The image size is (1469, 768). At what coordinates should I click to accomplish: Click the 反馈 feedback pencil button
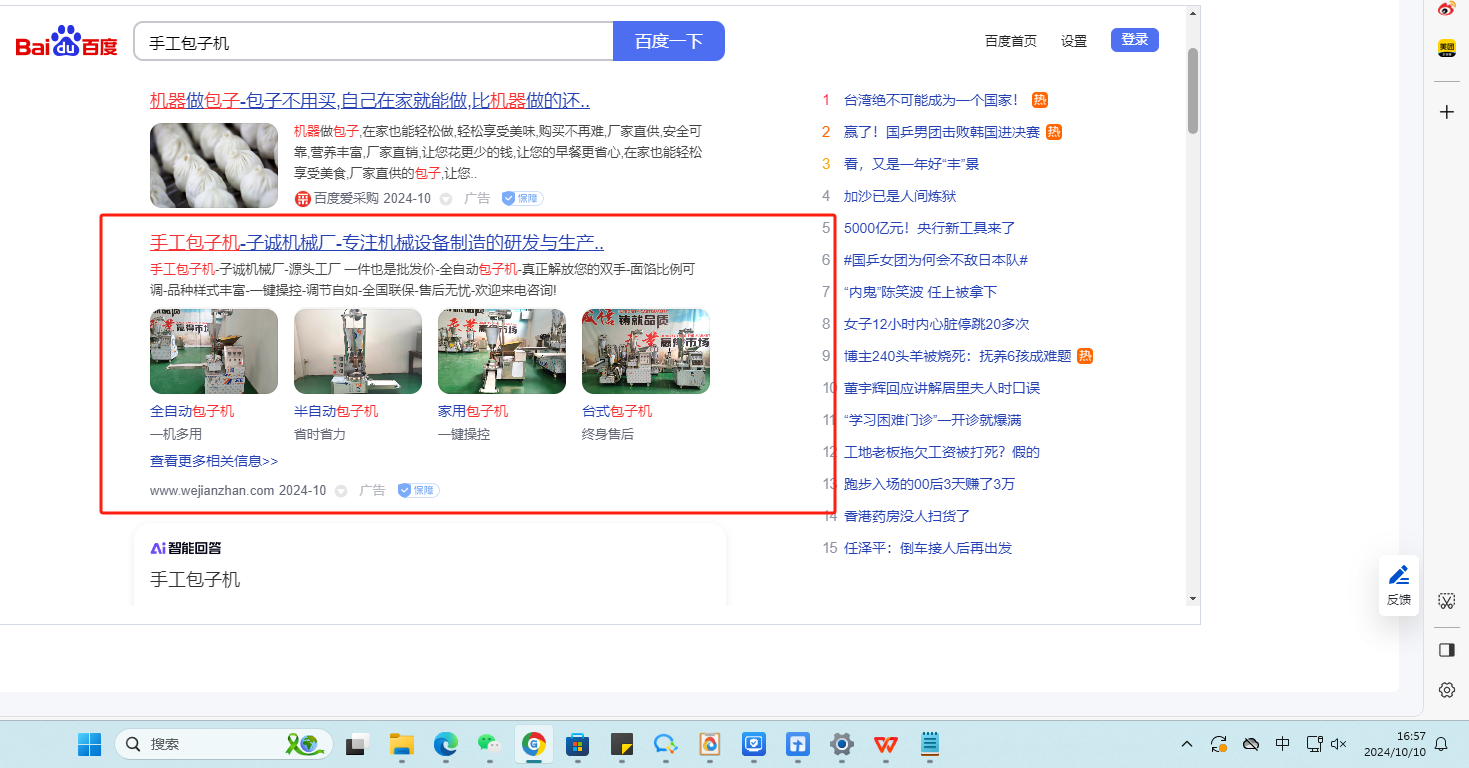[1398, 584]
